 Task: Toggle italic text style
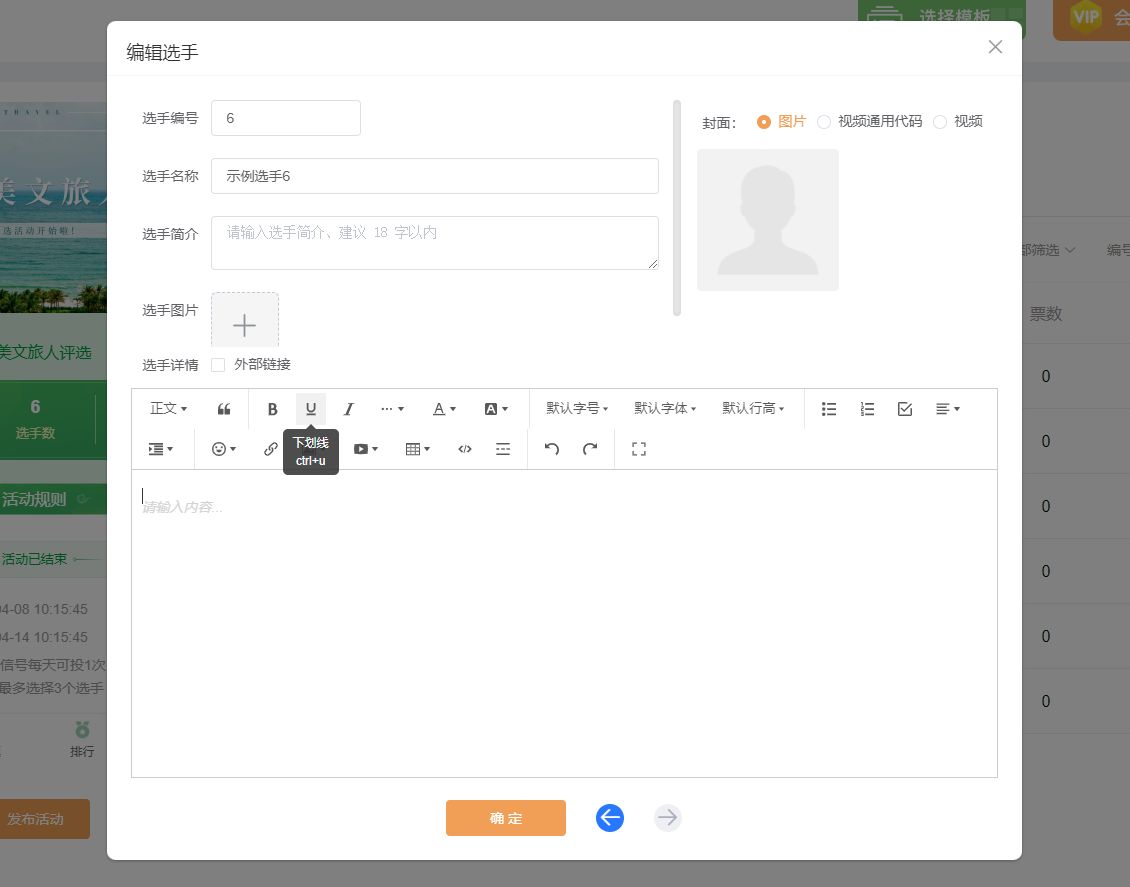(x=349, y=409)
